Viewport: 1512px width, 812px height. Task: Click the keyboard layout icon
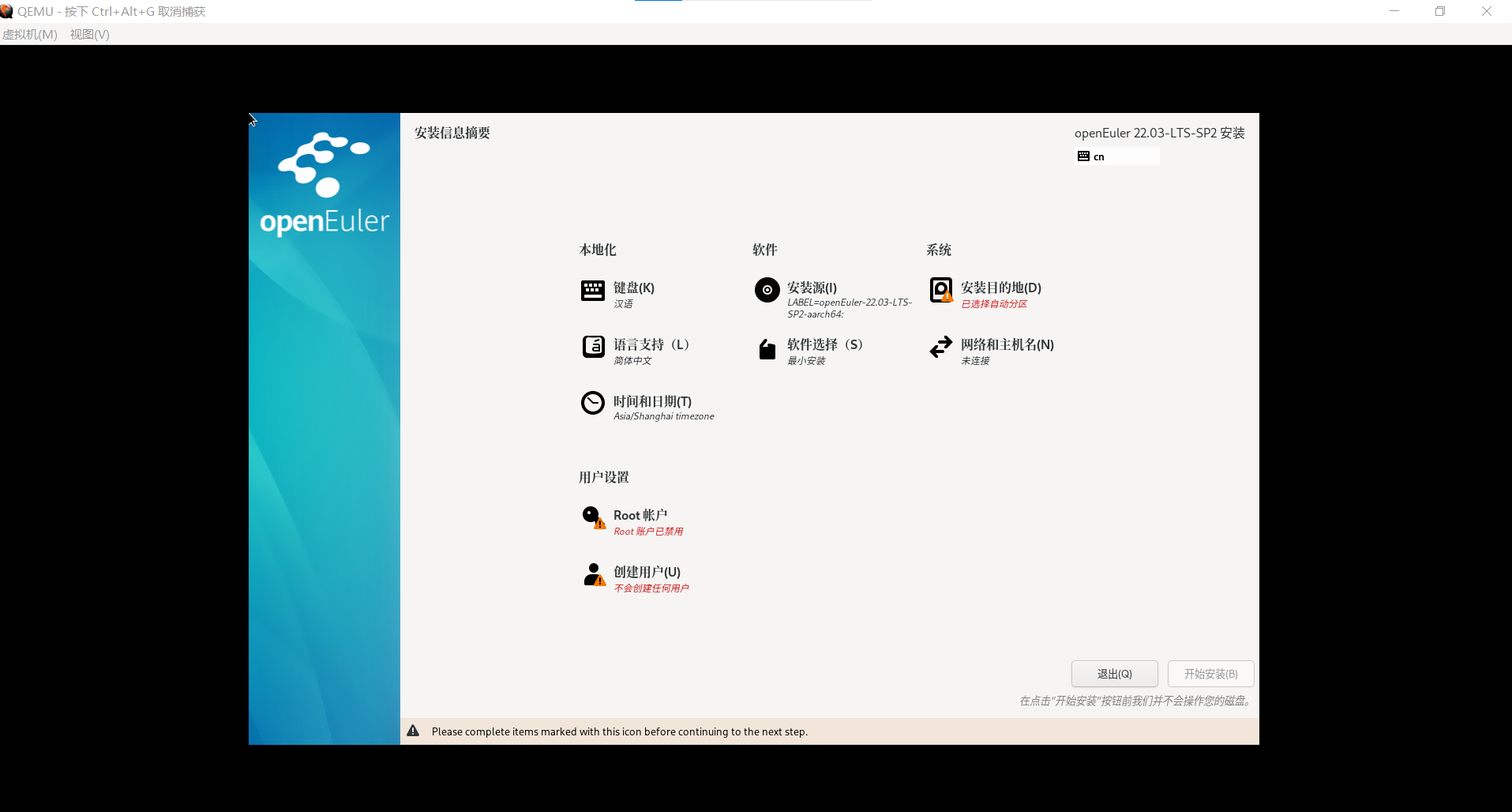(593, 291)
